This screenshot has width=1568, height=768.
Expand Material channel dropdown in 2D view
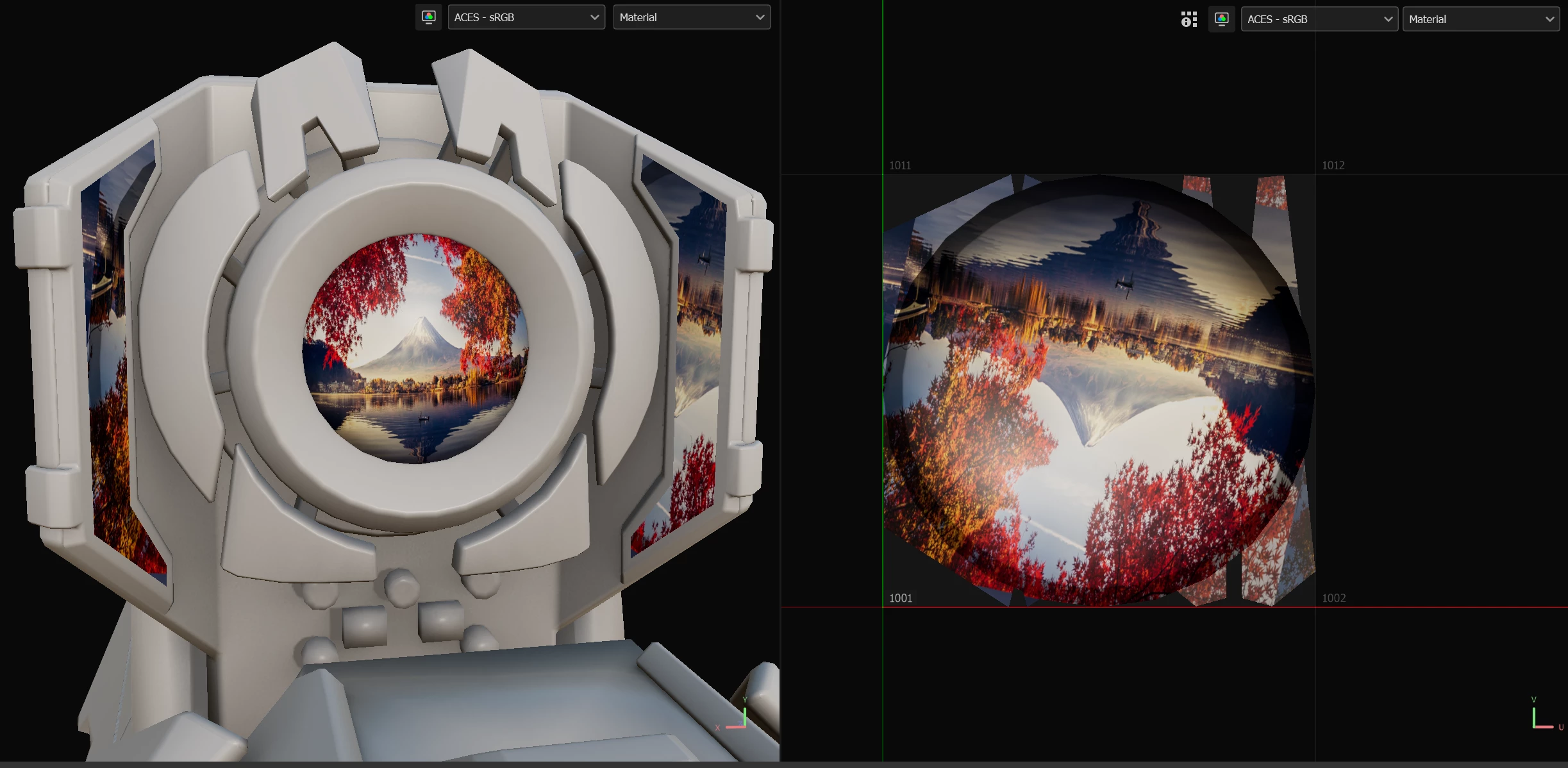[1480, 19]
